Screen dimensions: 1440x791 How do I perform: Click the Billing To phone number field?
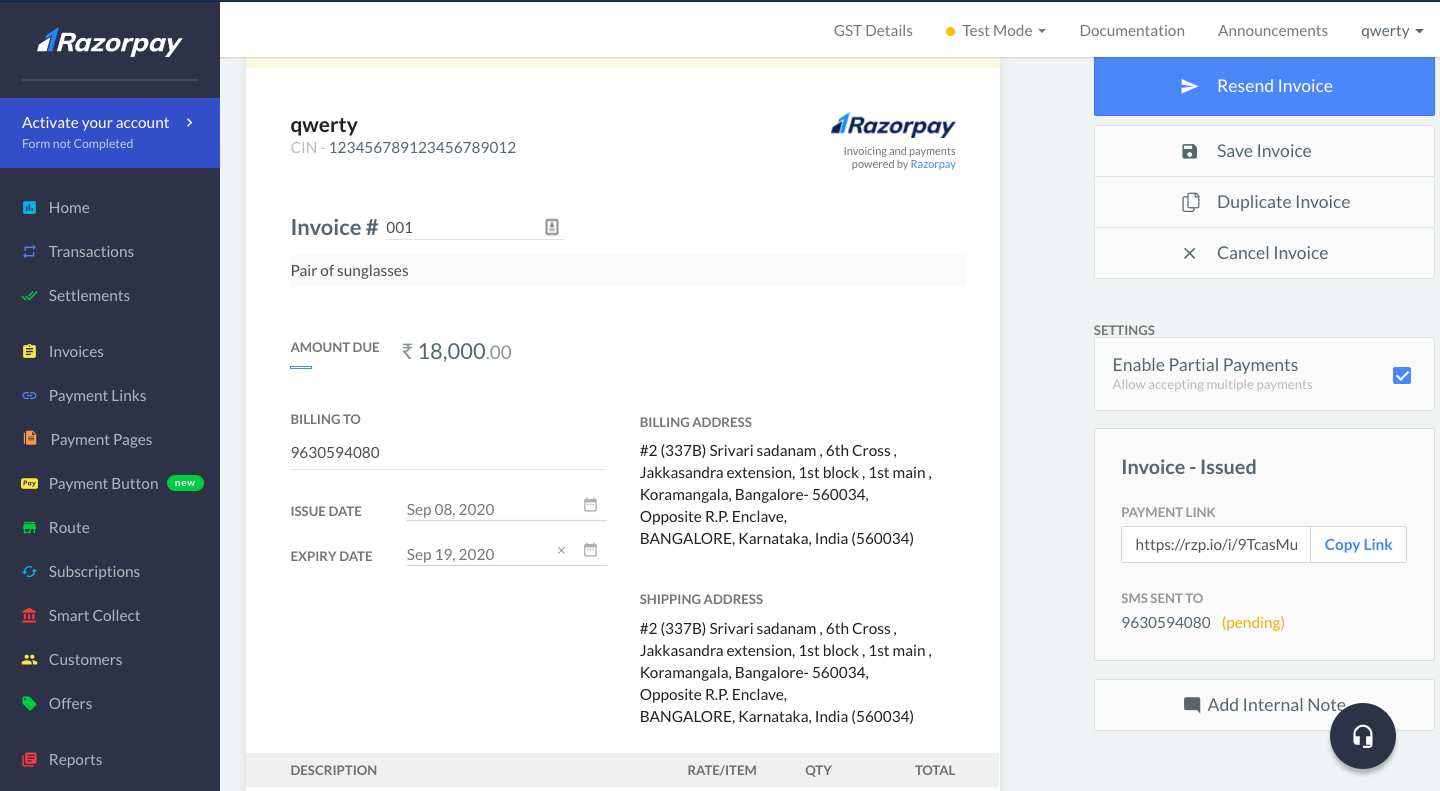pyautogui.click(x=448, y=452)
